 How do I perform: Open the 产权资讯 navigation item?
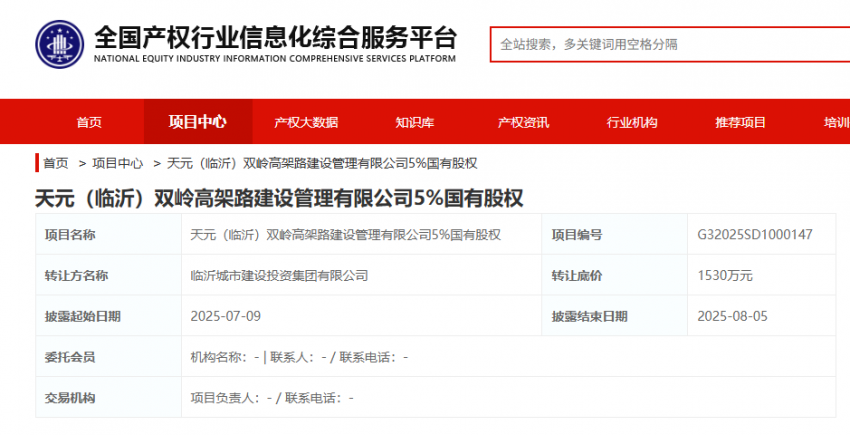click(523, 122)
